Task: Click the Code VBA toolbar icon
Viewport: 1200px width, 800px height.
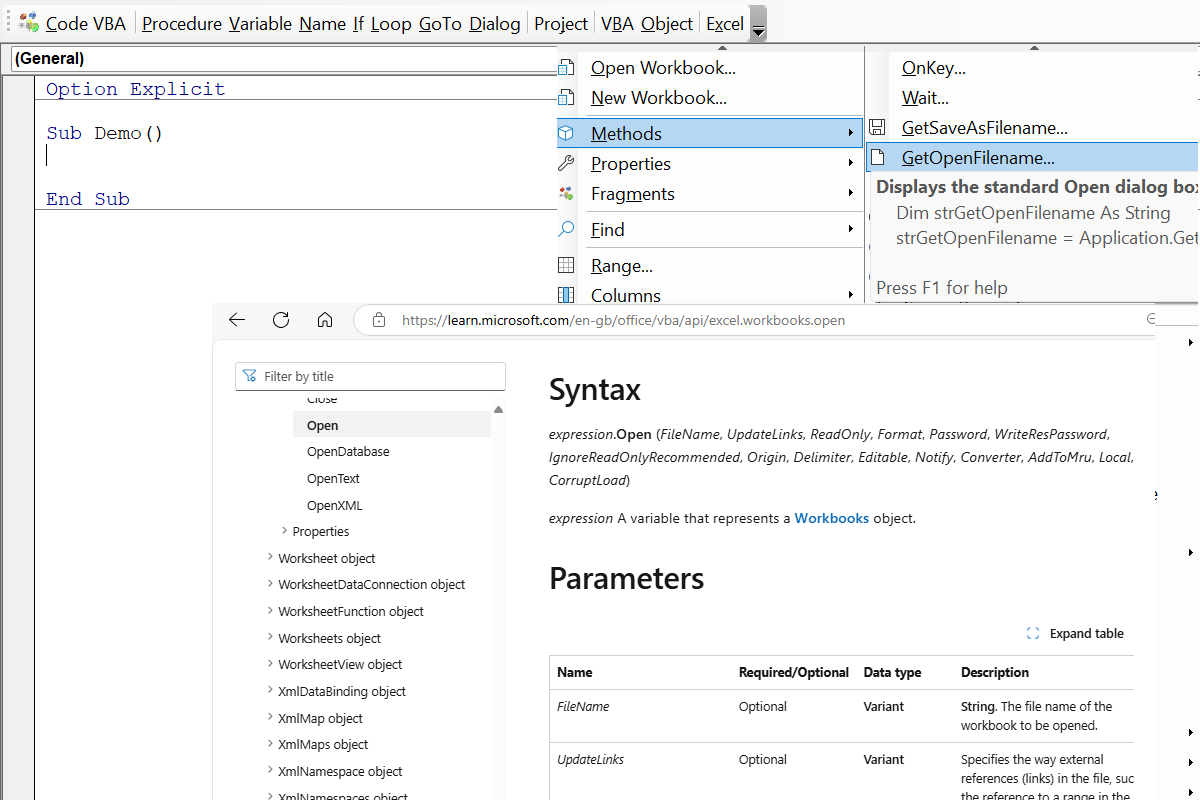Action: (x=30, y=23)
